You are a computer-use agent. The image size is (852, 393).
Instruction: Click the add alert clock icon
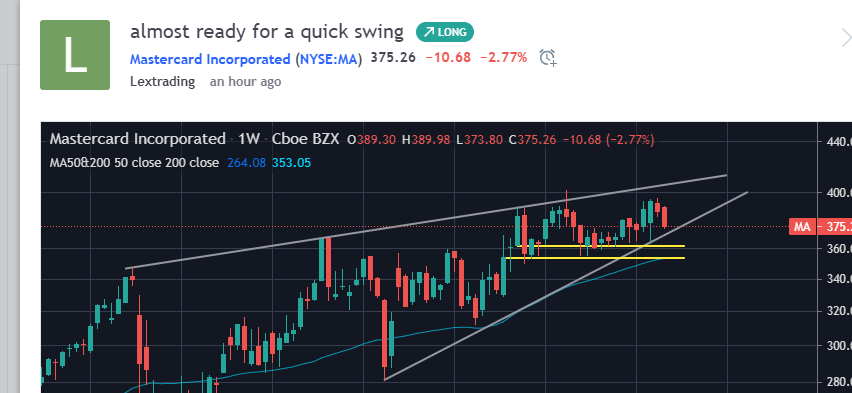click(548, 58)
